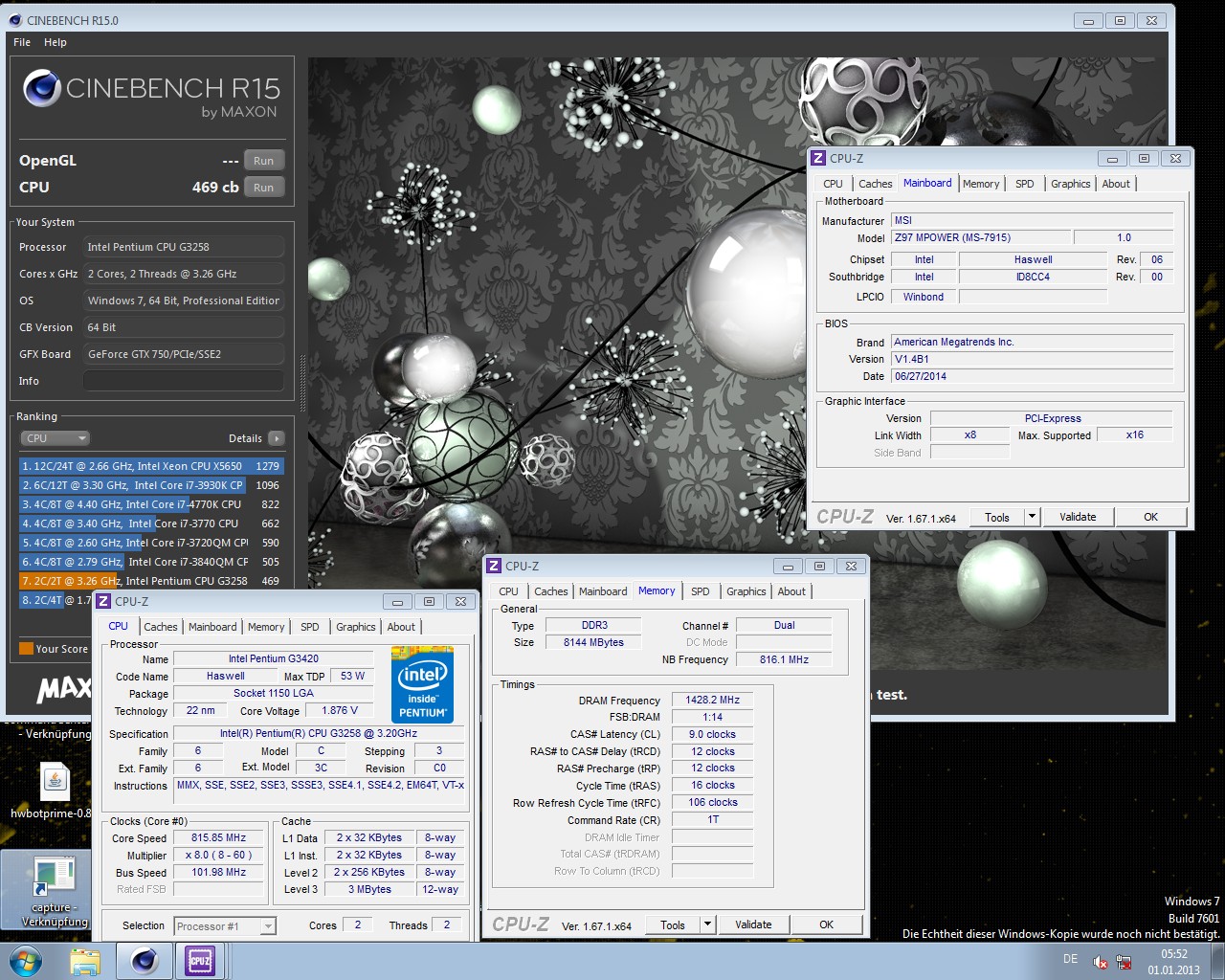This screenshot has width=1225, height=980.
Task: Click Core Voltage value 1.876 V
Action: (341, 710)
